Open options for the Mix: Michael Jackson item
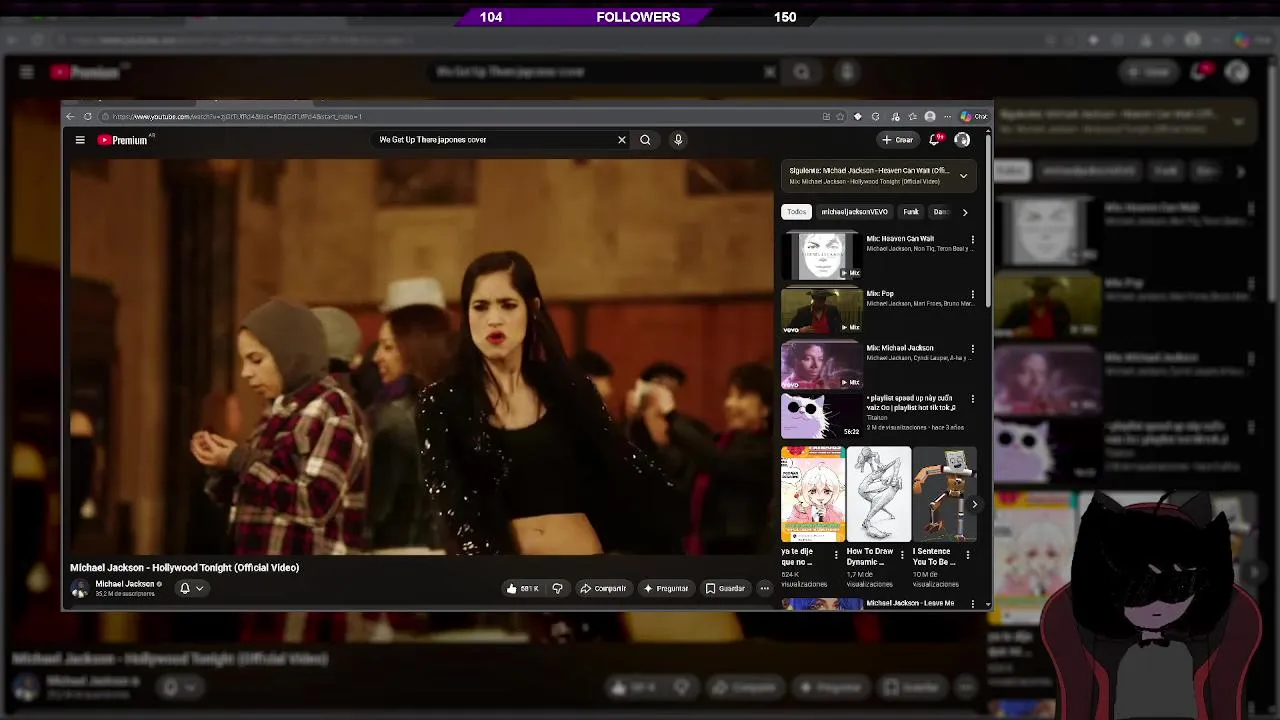This screenshot has height=720, width=1280. [x=972, y=349]
